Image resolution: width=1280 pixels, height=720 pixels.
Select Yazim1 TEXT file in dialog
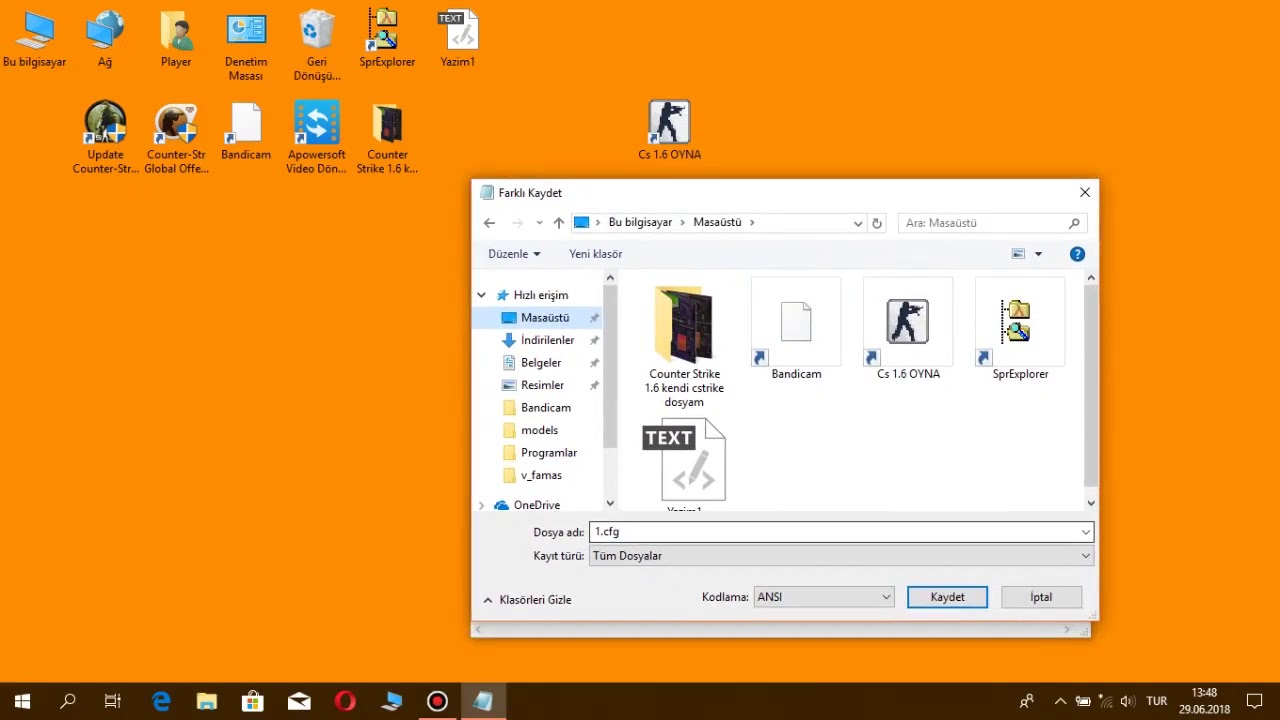coord(684,465)
